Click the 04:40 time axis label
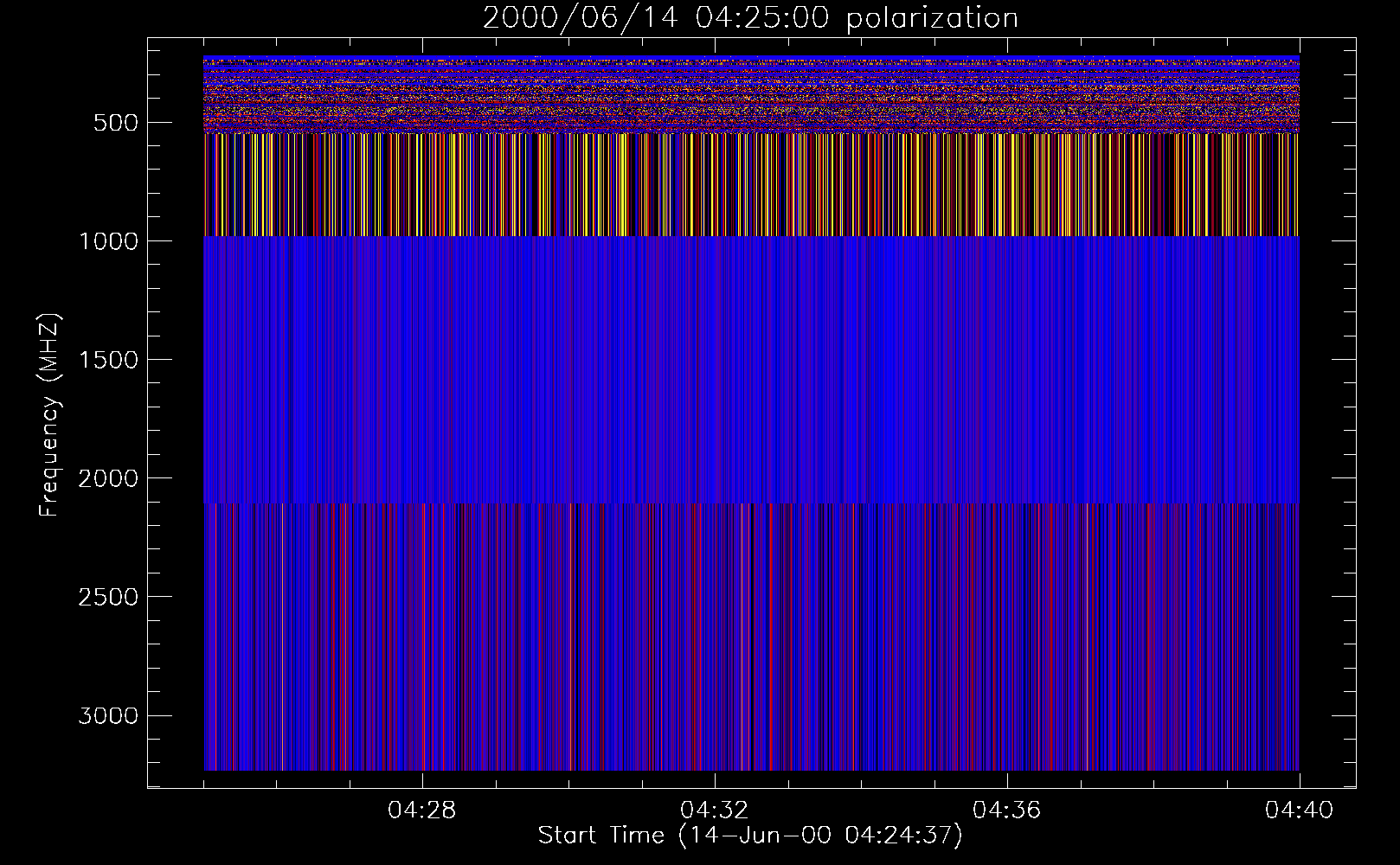Viewport: 1400px width, 865px height. coord(1299,811)
